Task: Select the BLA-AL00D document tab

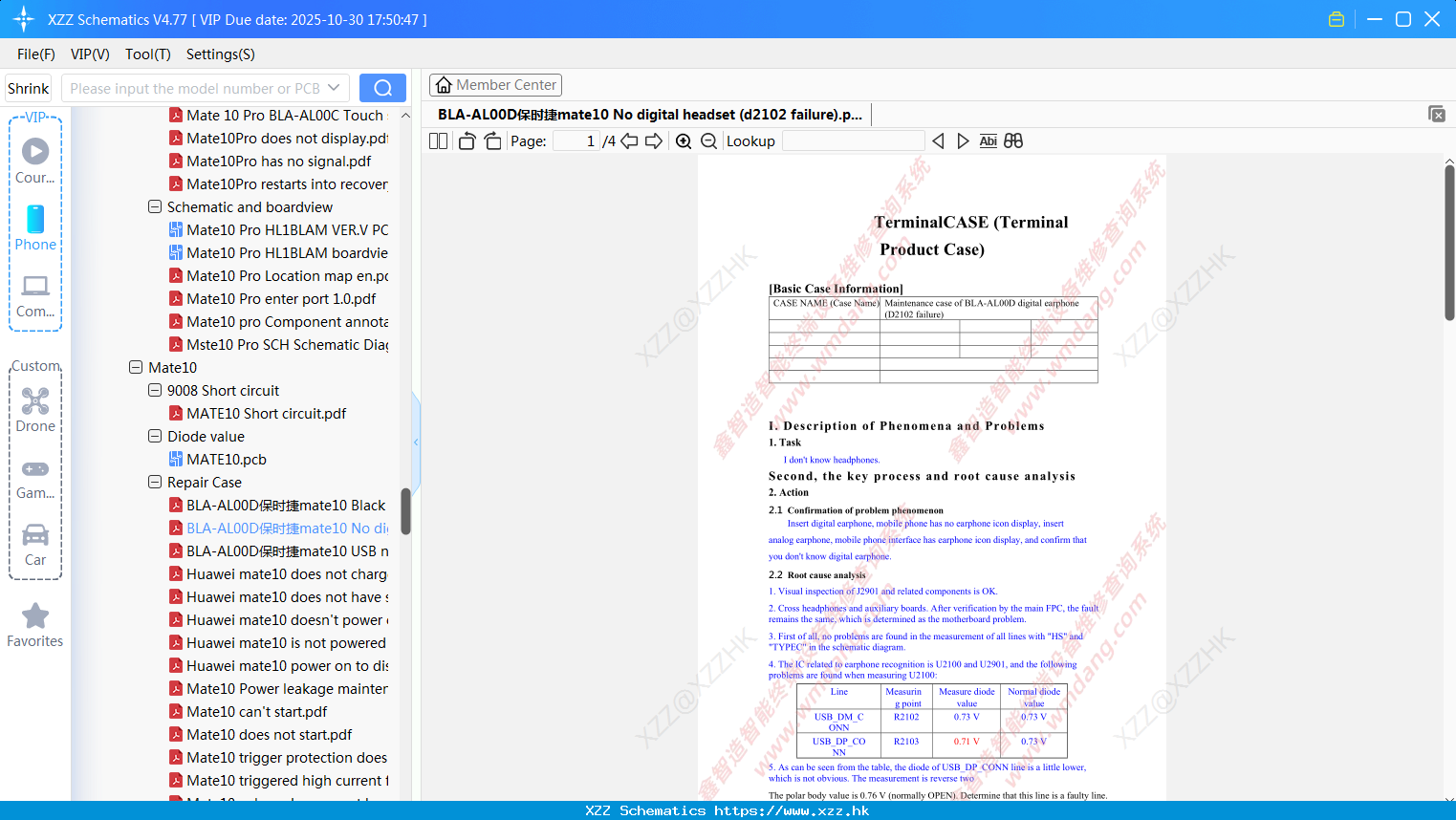Action: (x=650, y=115)
